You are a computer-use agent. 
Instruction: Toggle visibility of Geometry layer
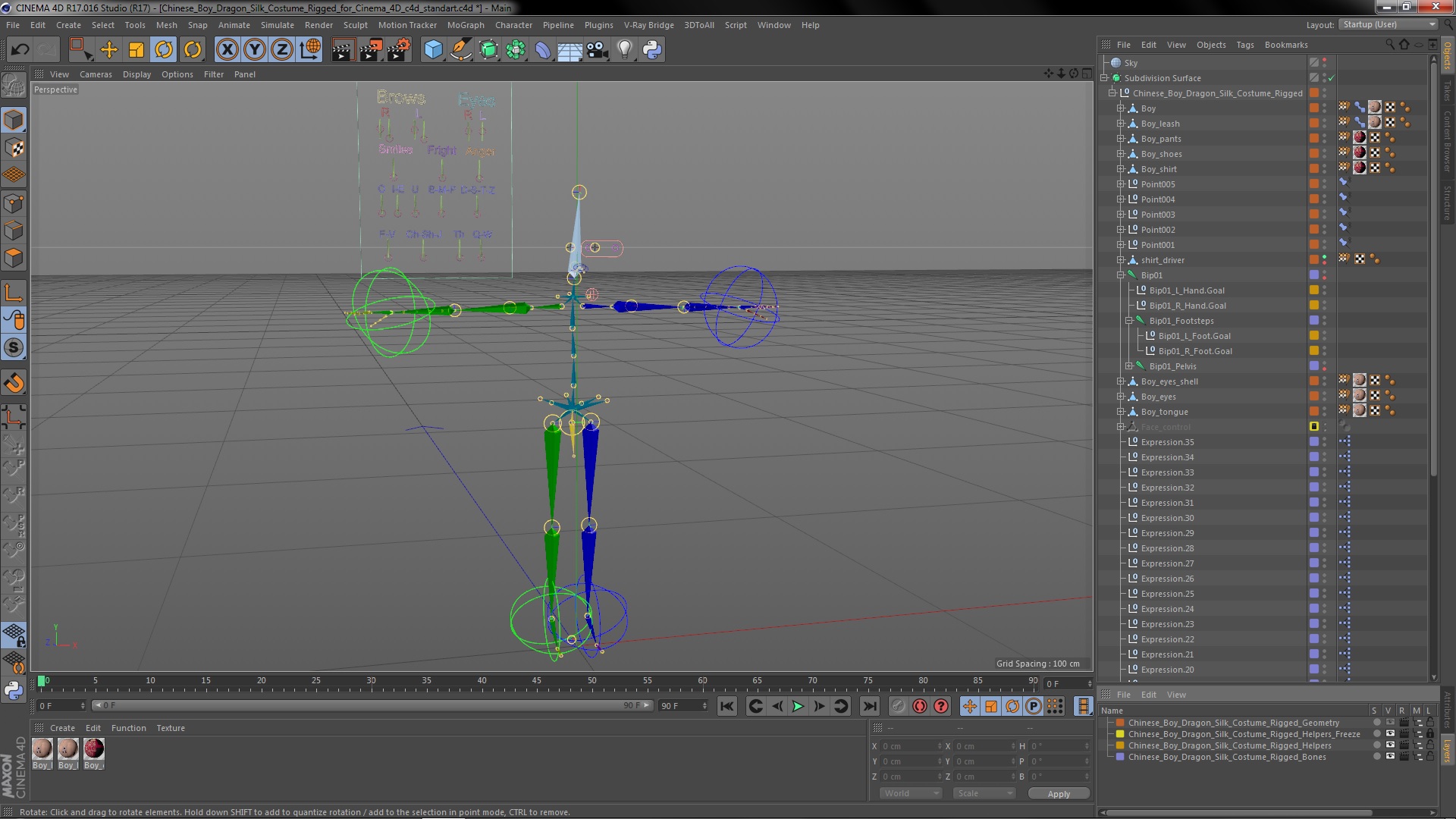pyautogui.click(x=1389, y=723)
